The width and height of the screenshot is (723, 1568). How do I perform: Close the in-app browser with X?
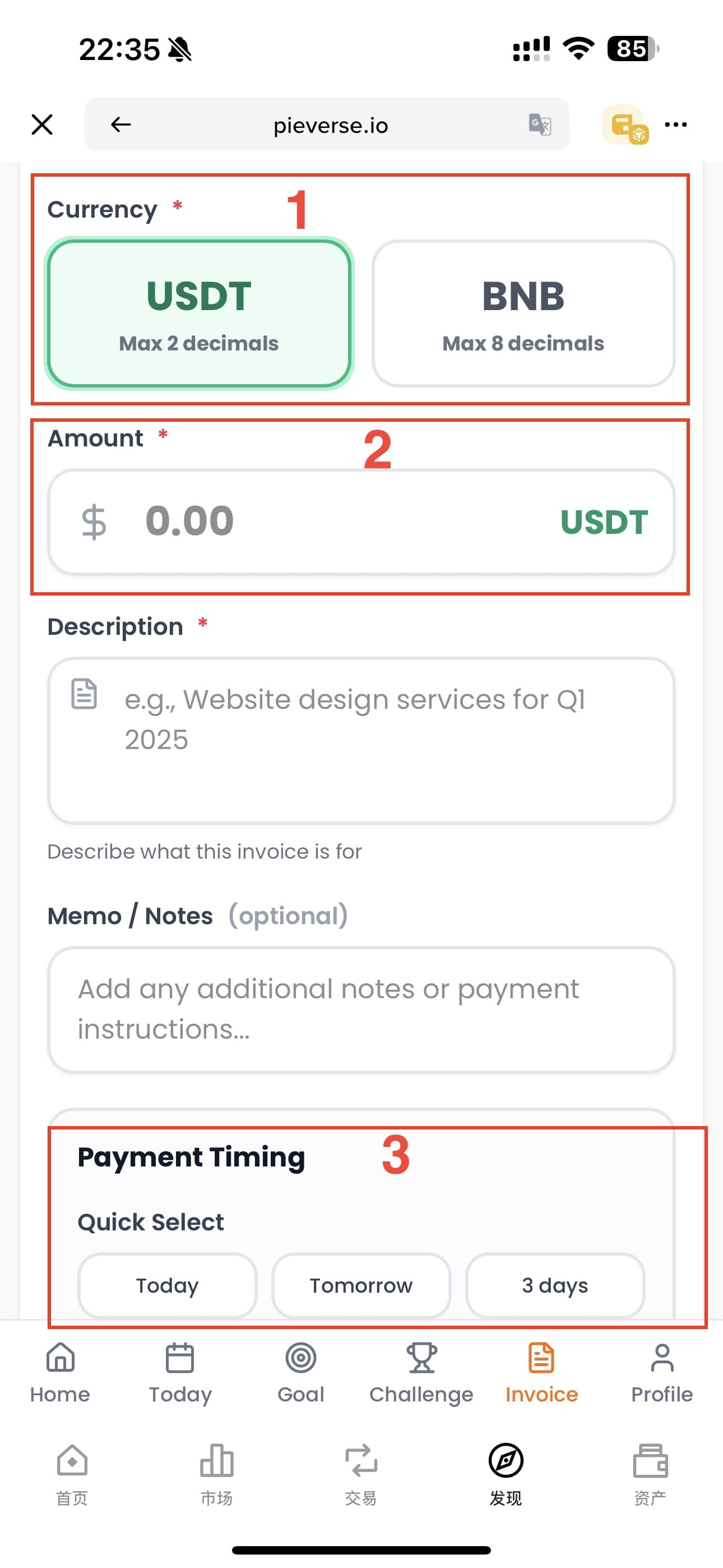[42, 125]
